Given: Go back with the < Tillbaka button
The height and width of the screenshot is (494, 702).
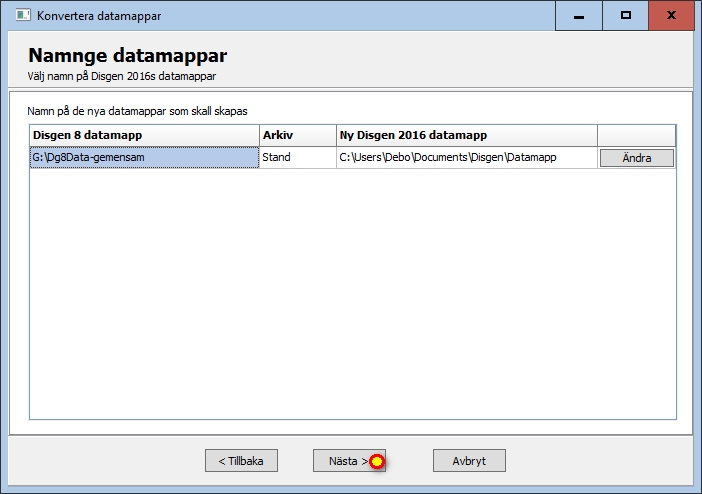Looking at the screenshot, I should 241,460.
